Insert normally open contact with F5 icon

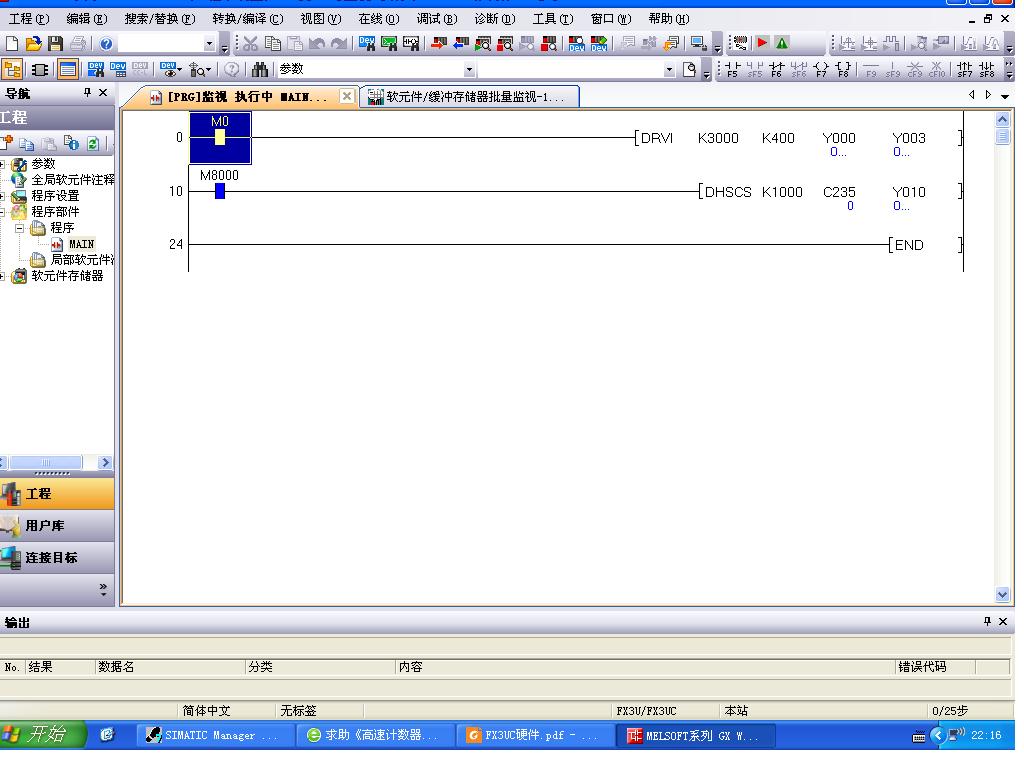tap(733, 70)
